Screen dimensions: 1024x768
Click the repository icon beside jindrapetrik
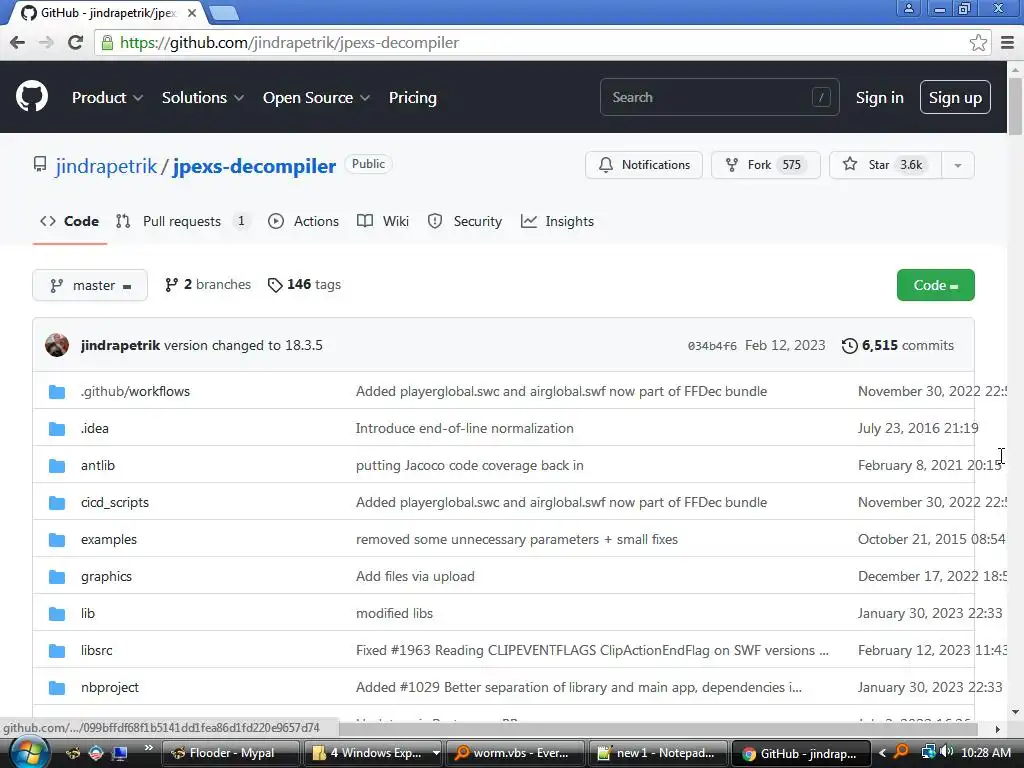(40, 165)
